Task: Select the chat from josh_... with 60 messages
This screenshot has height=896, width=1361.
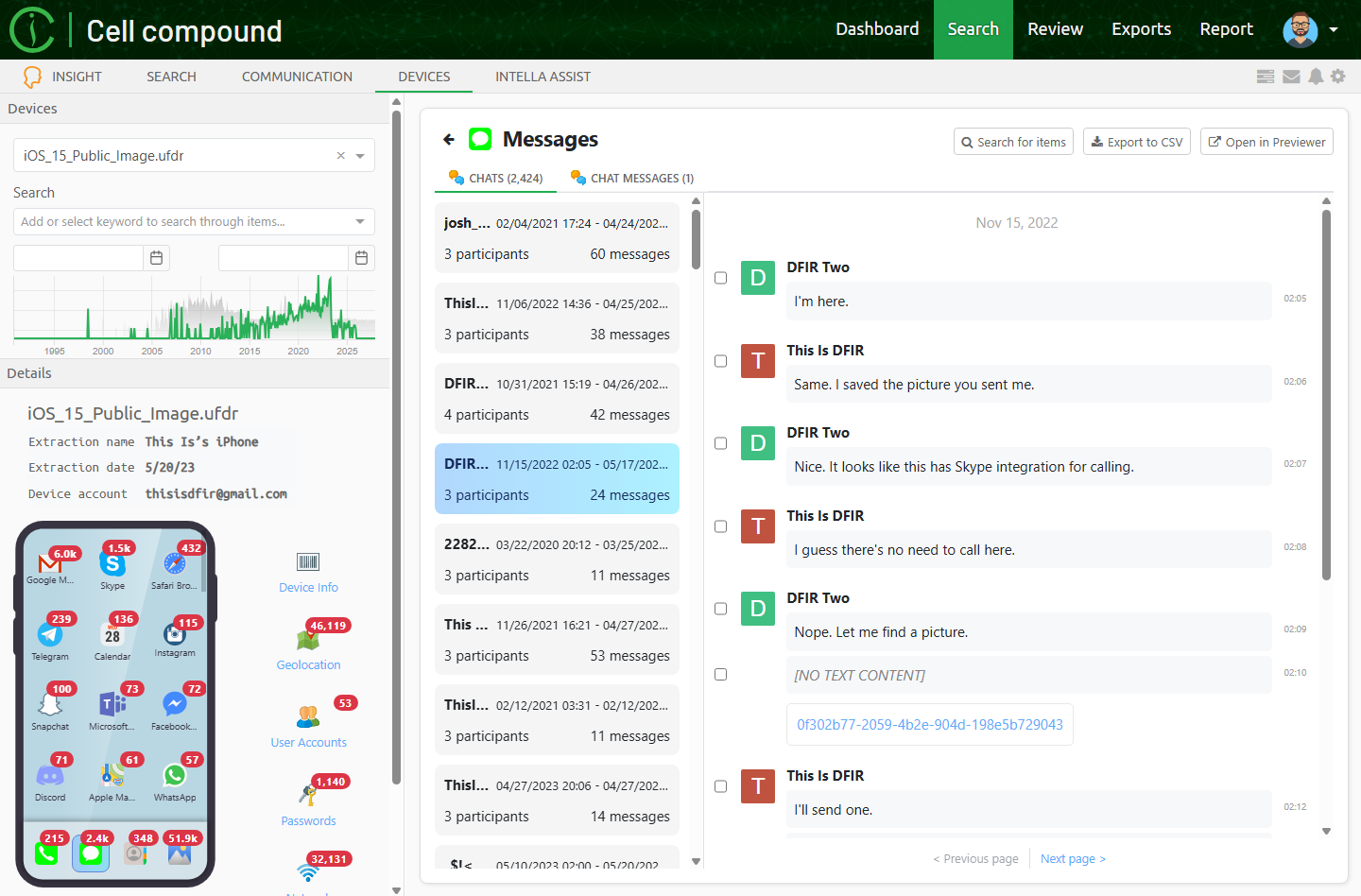Action: pyautogui.click(x=556, y=236)
